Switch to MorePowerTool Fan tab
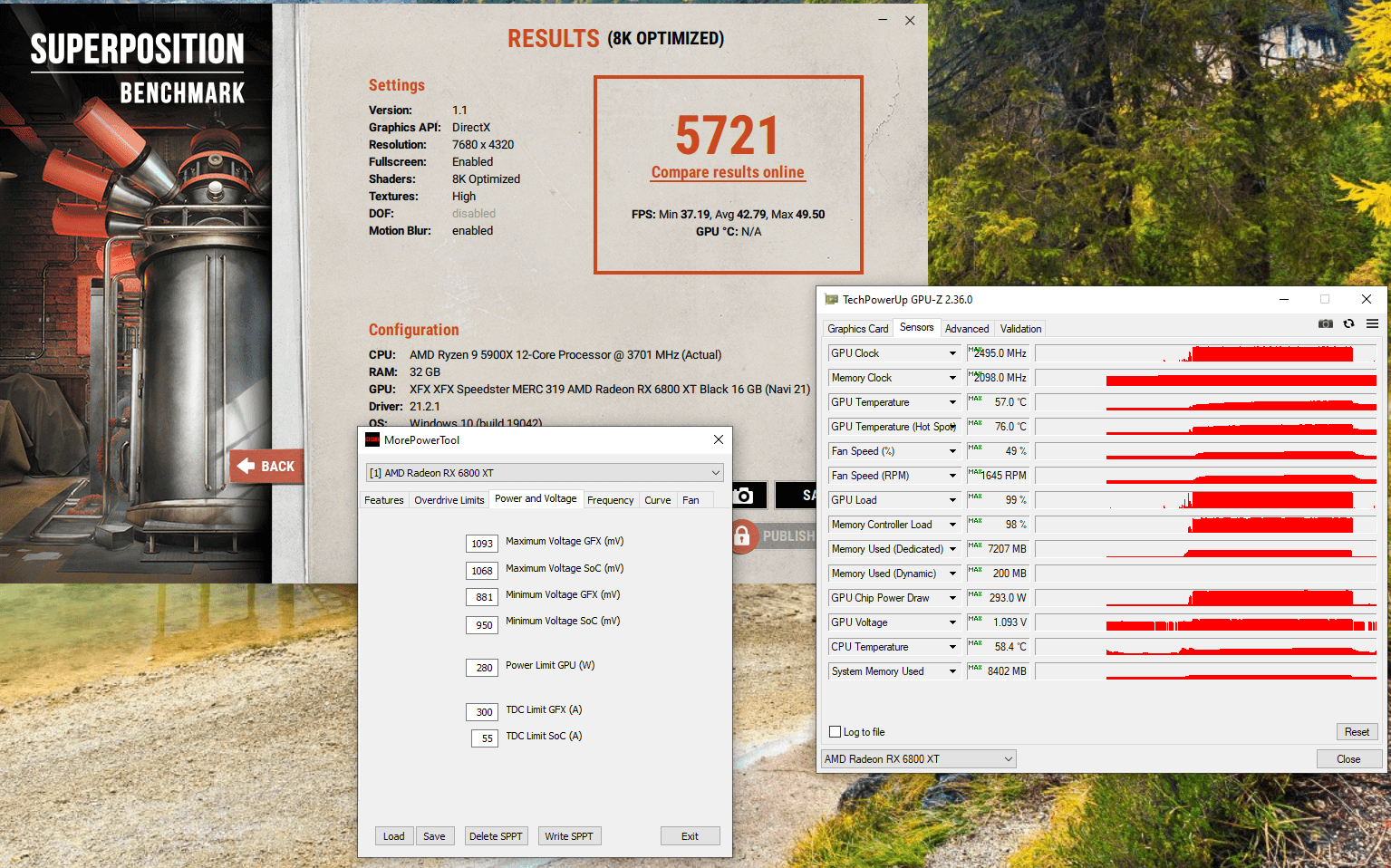The height and width of the screenshot is (868, 1391). pos(691,500)
